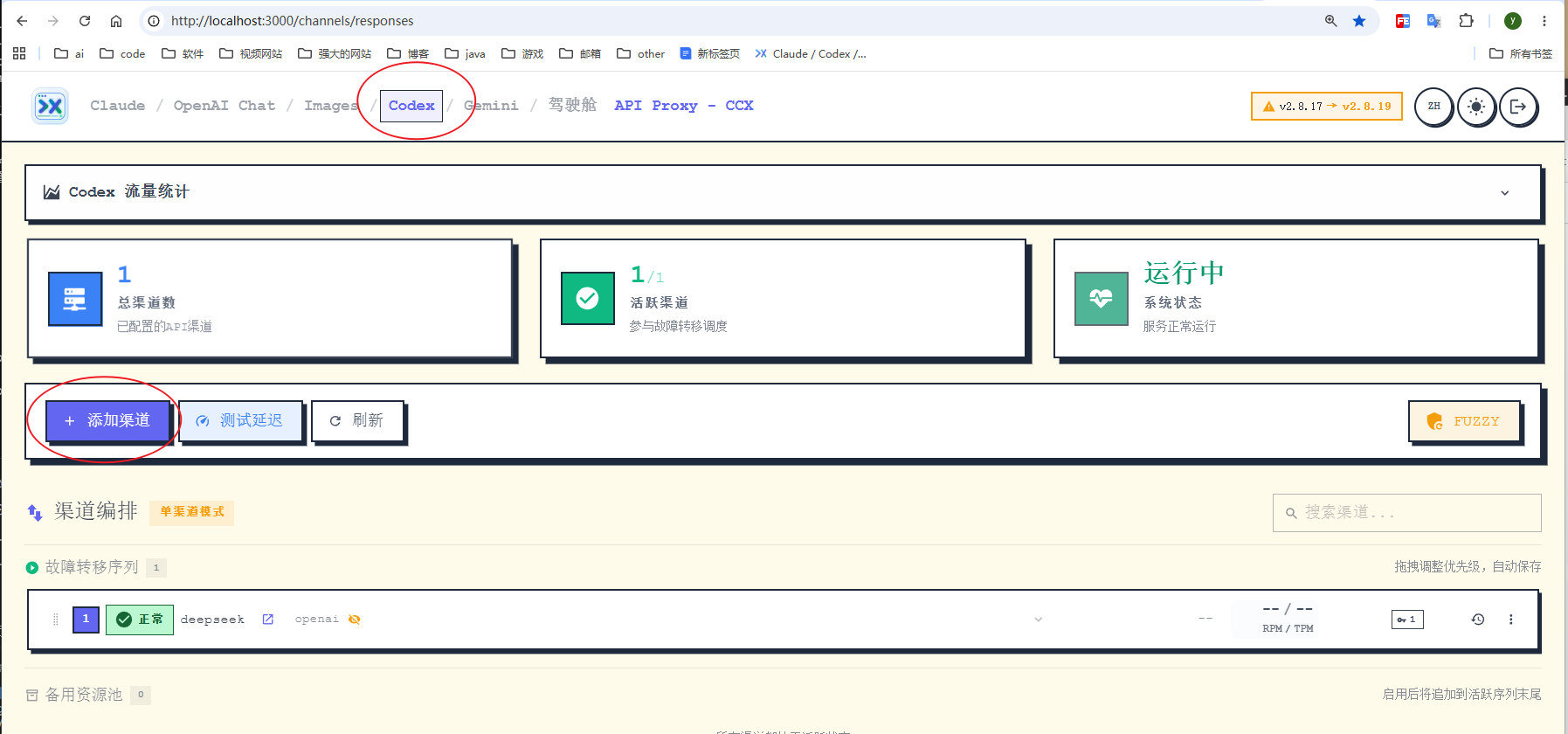Click the 系统状态 heartbeat icon

(x=1102, y=299)
